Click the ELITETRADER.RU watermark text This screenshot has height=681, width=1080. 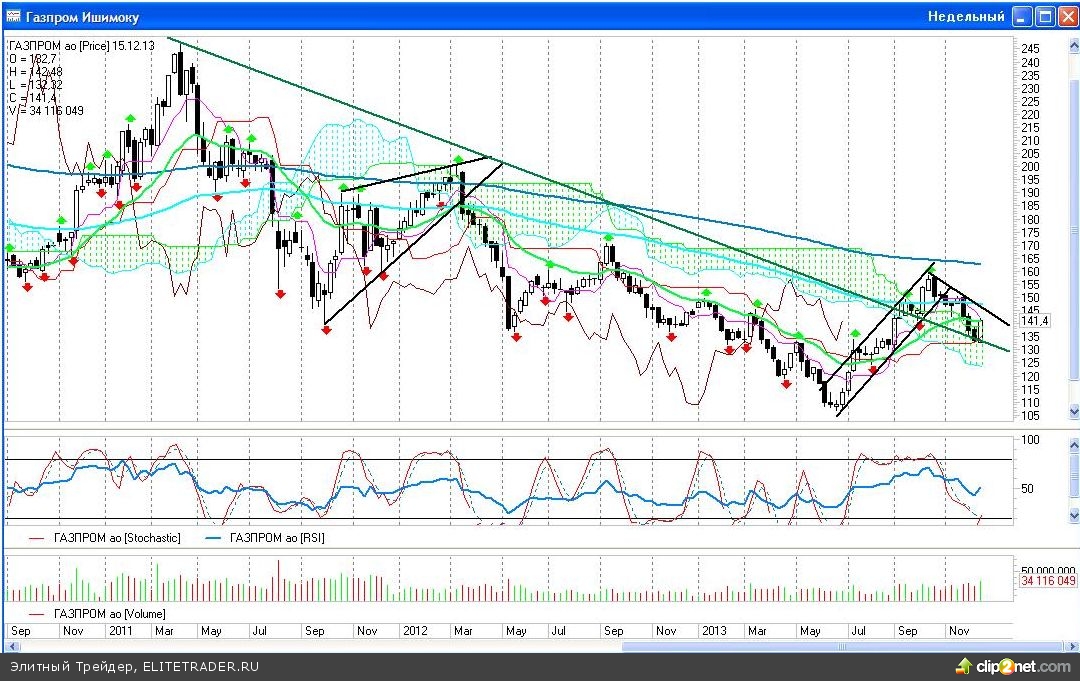(200, 667)
